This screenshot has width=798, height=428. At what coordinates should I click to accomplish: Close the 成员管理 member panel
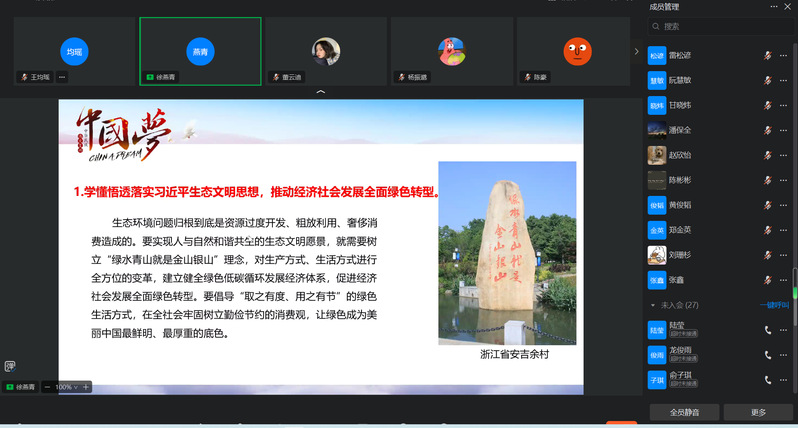point(785,6)
